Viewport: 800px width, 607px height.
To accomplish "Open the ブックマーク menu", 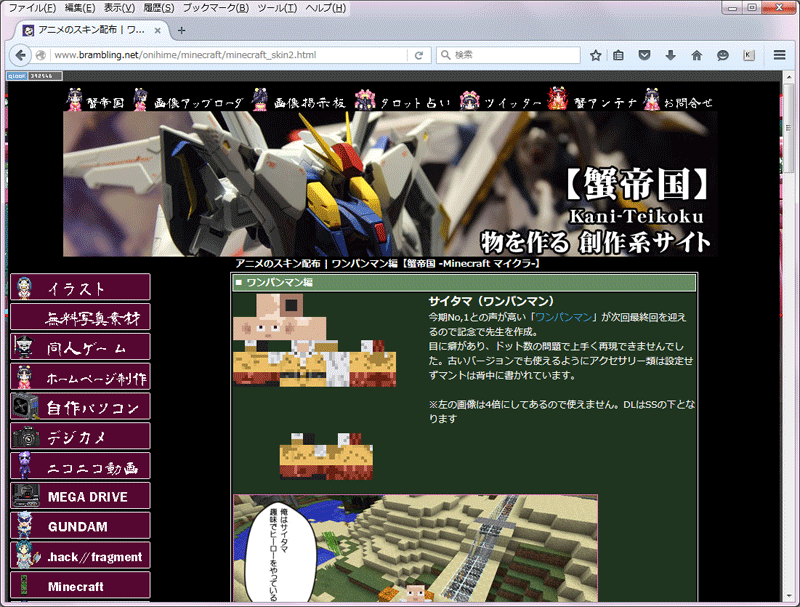I will tap(216, 8).
